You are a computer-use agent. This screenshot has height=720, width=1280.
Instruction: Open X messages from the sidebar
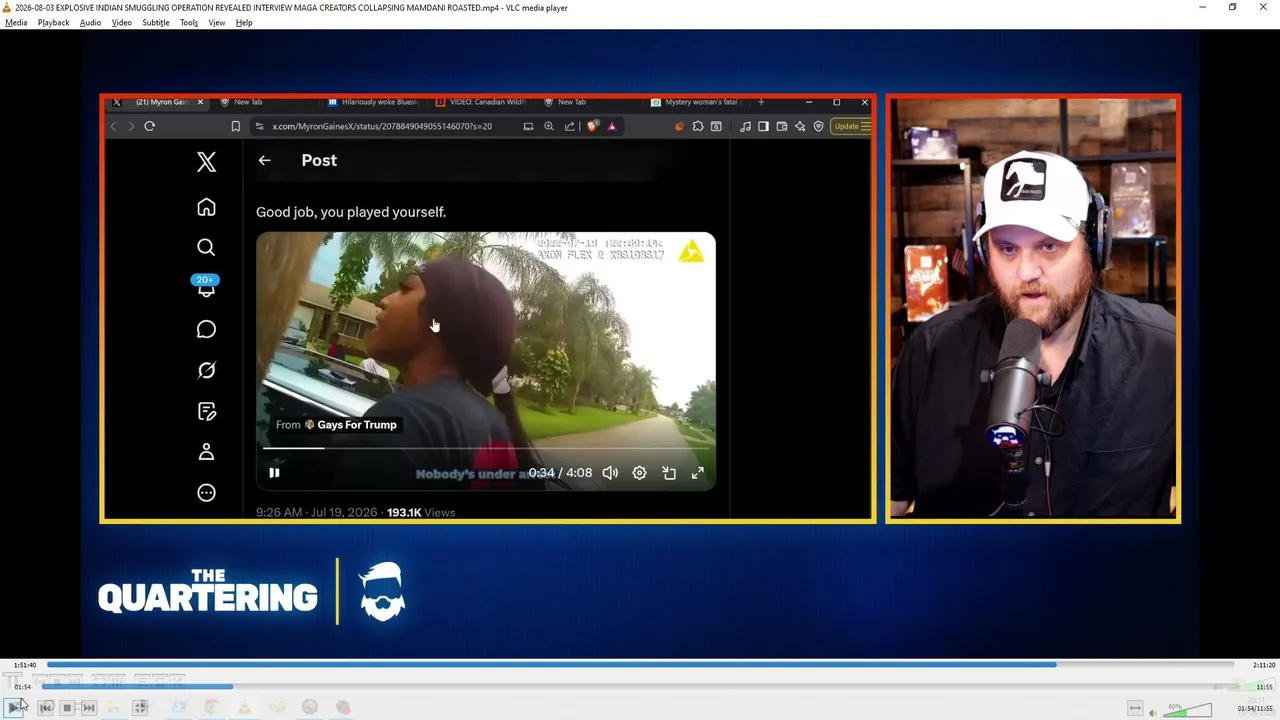pyautogui.click(x=206, y=329)
